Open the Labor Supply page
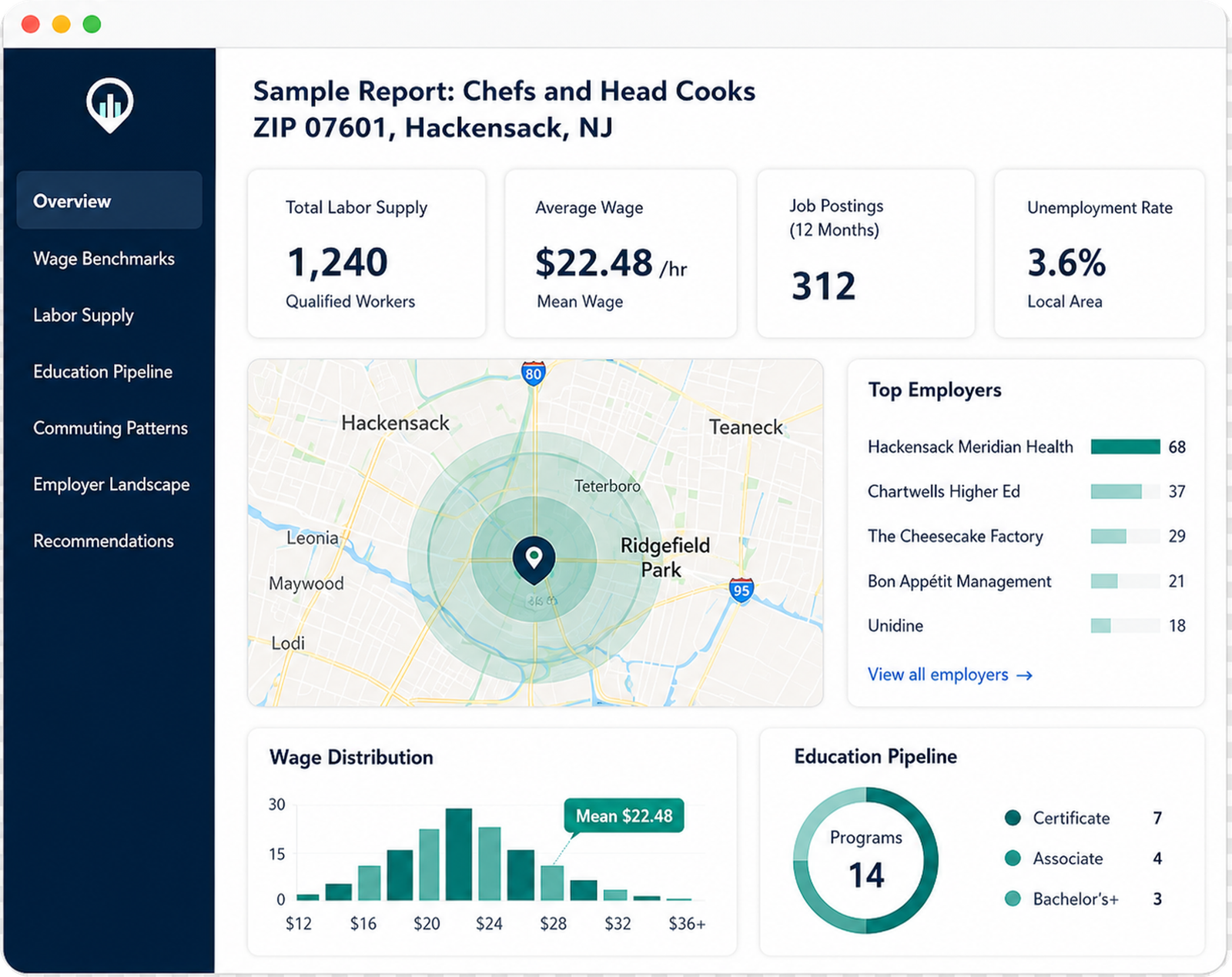1232x977 pixels. pos(83,316)
